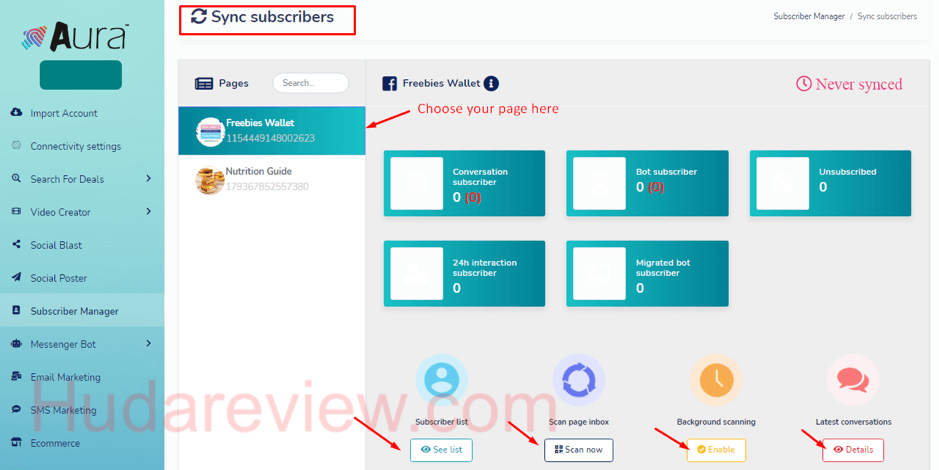Select the Nutrition Guide page
The height and width of the screenshot is (470, 939).
click(x=272, y=179)
